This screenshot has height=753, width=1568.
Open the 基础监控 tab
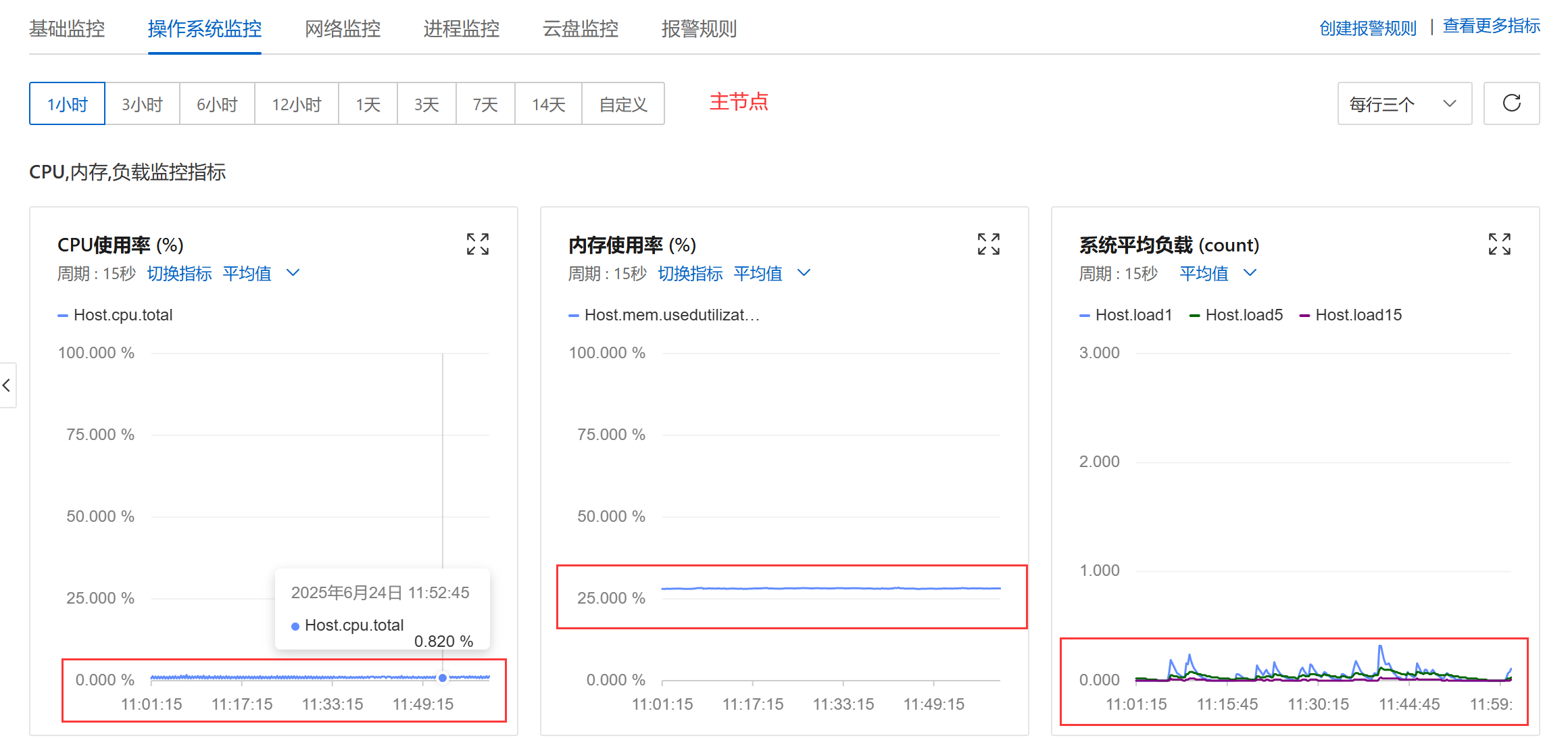pos(67,28)
